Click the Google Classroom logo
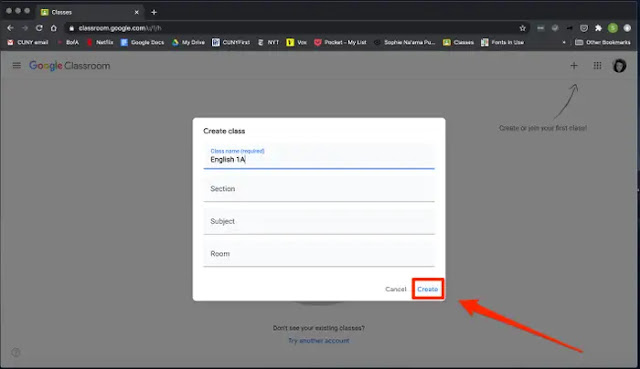640x369 pixels. pos(69,66)
